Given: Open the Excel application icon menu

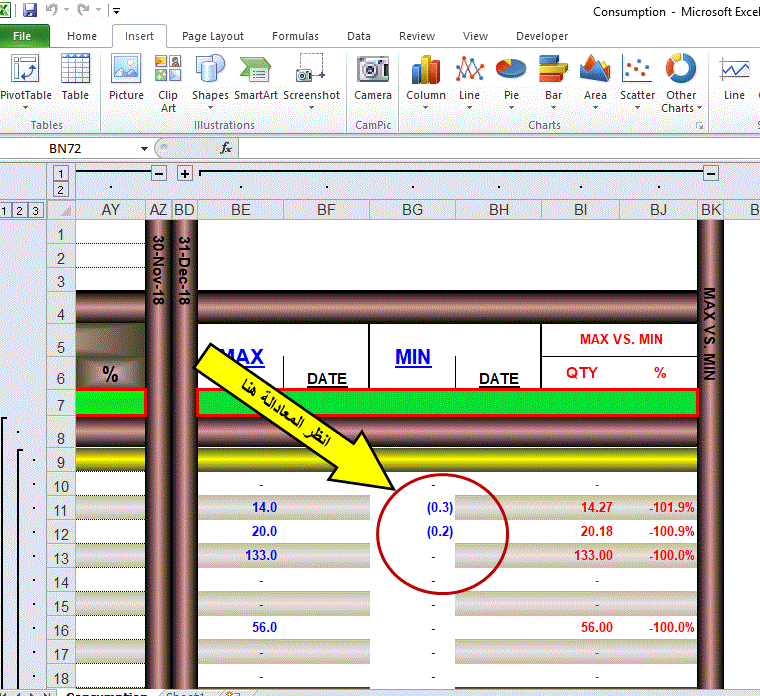Looking at the screenshot, I should 4,10.
